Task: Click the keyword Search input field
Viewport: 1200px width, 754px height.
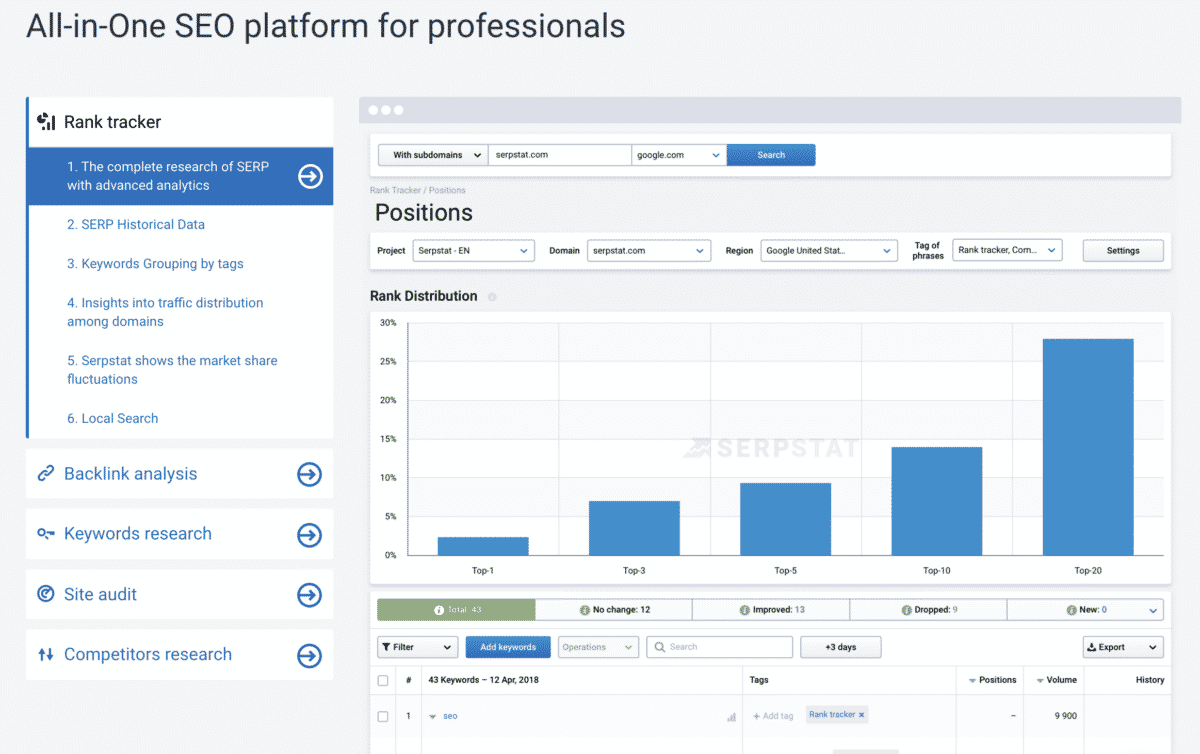Action: pos(720,647)
